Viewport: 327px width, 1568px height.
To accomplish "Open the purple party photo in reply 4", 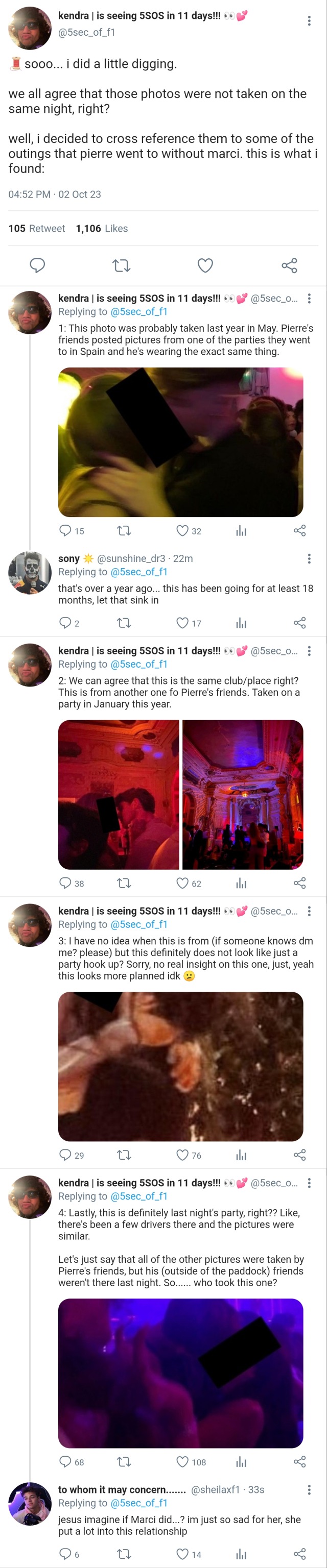I will 181,1374.
